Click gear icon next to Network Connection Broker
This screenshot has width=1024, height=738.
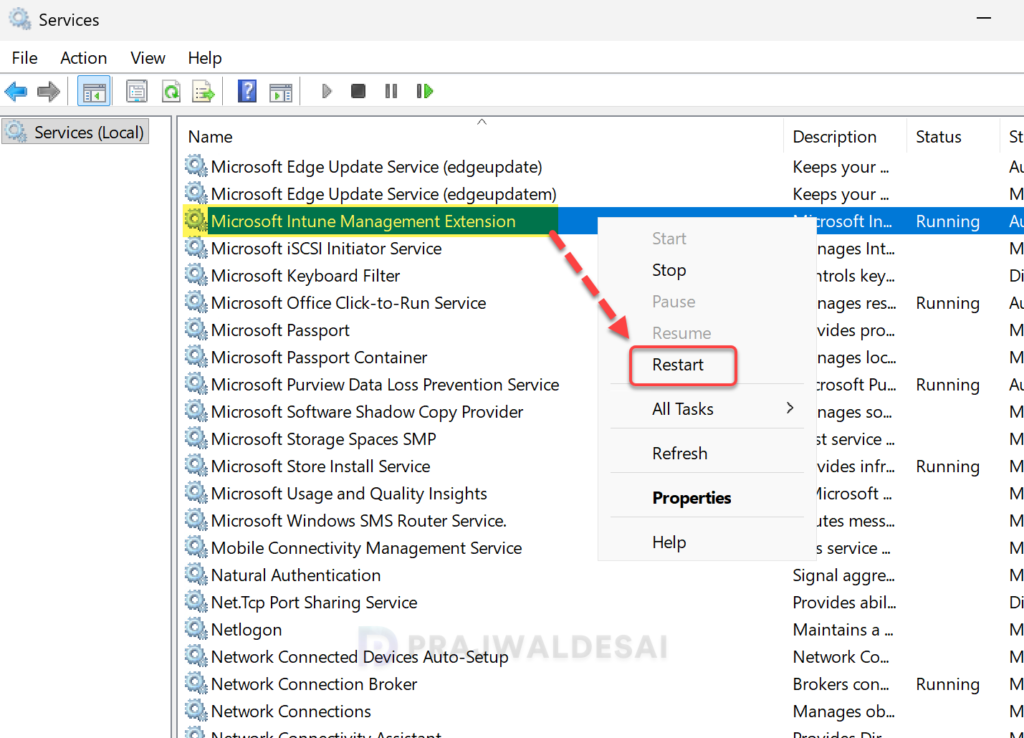(195, 683)
